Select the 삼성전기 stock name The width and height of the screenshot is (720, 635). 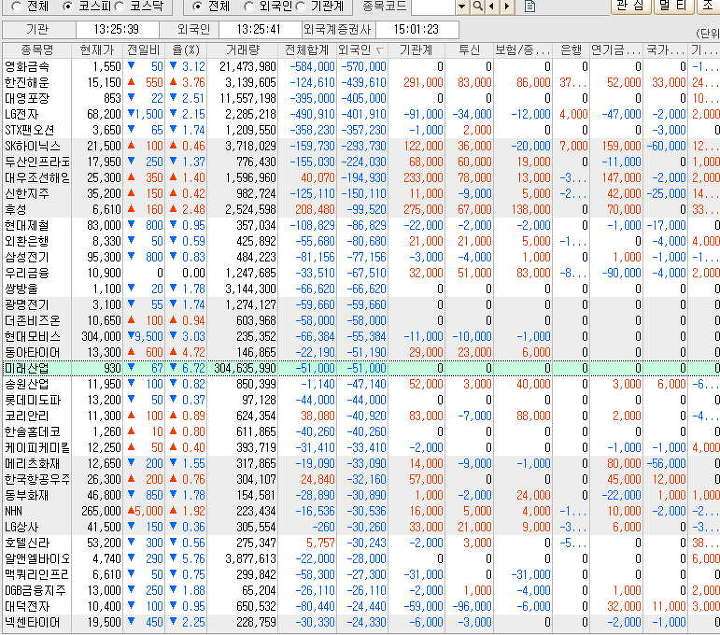(27, 257)
